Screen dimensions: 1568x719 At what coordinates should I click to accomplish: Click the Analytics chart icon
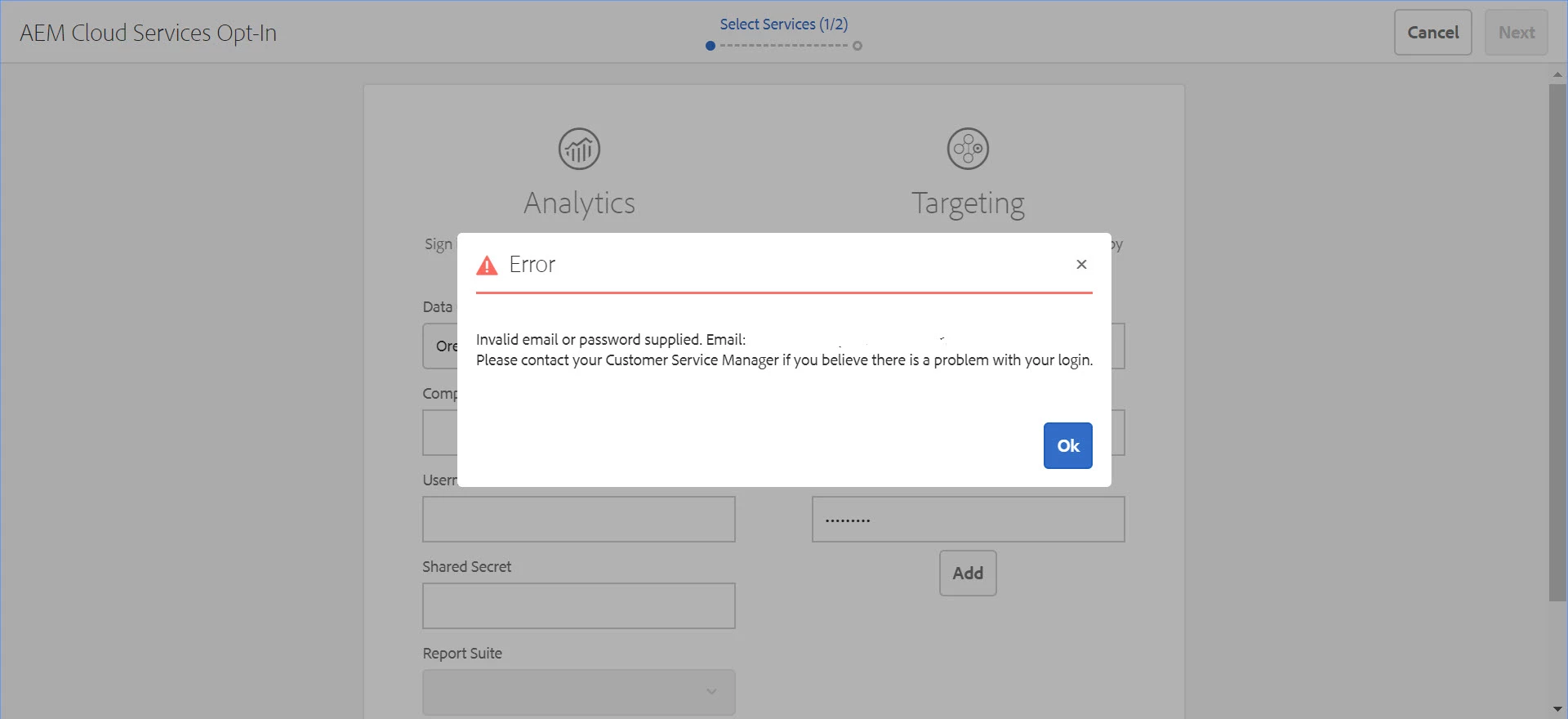579,149
